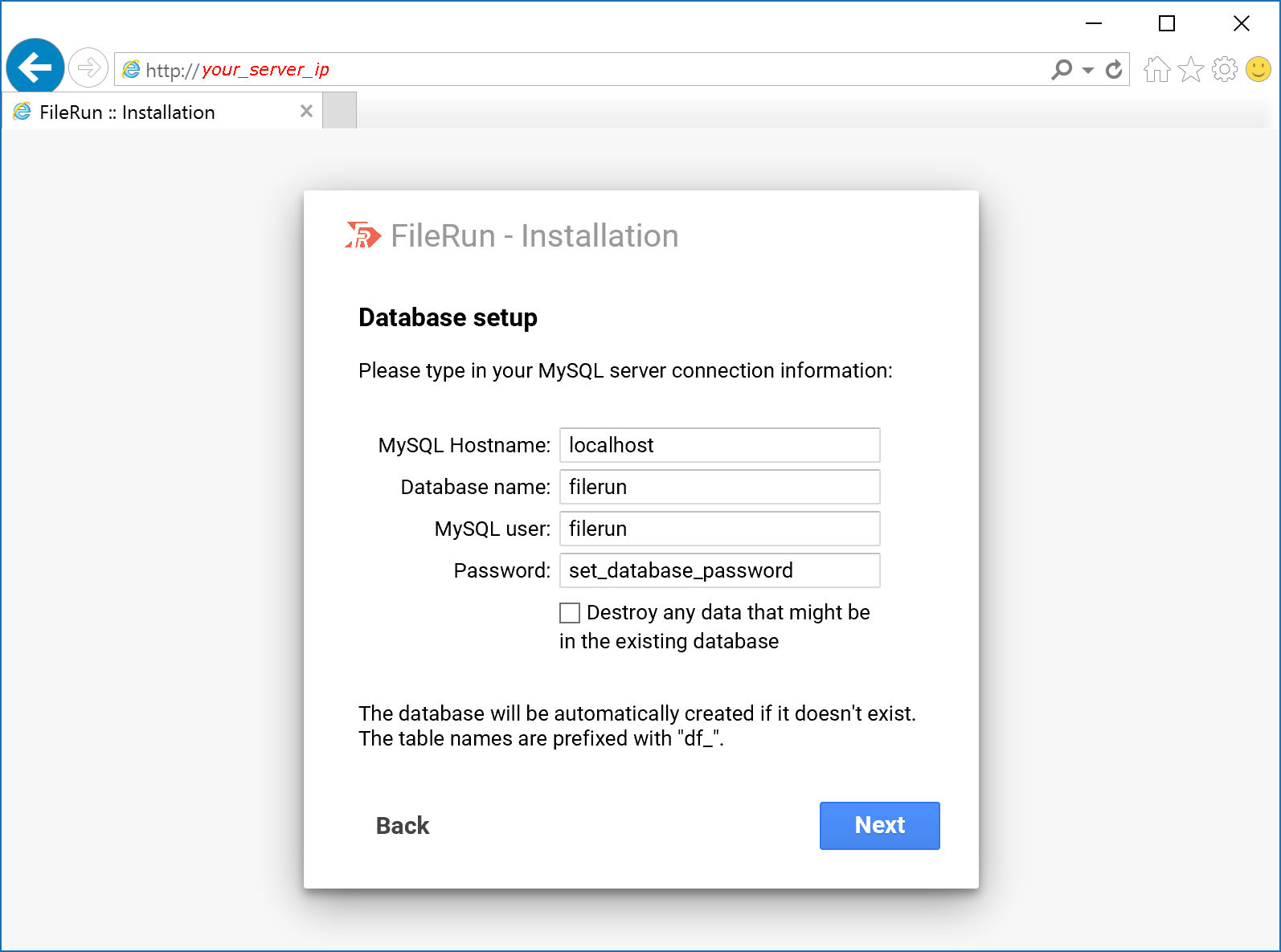Close the FileRun Installation tab
This screenshot has height=952, width=1281.
(306, 112)
